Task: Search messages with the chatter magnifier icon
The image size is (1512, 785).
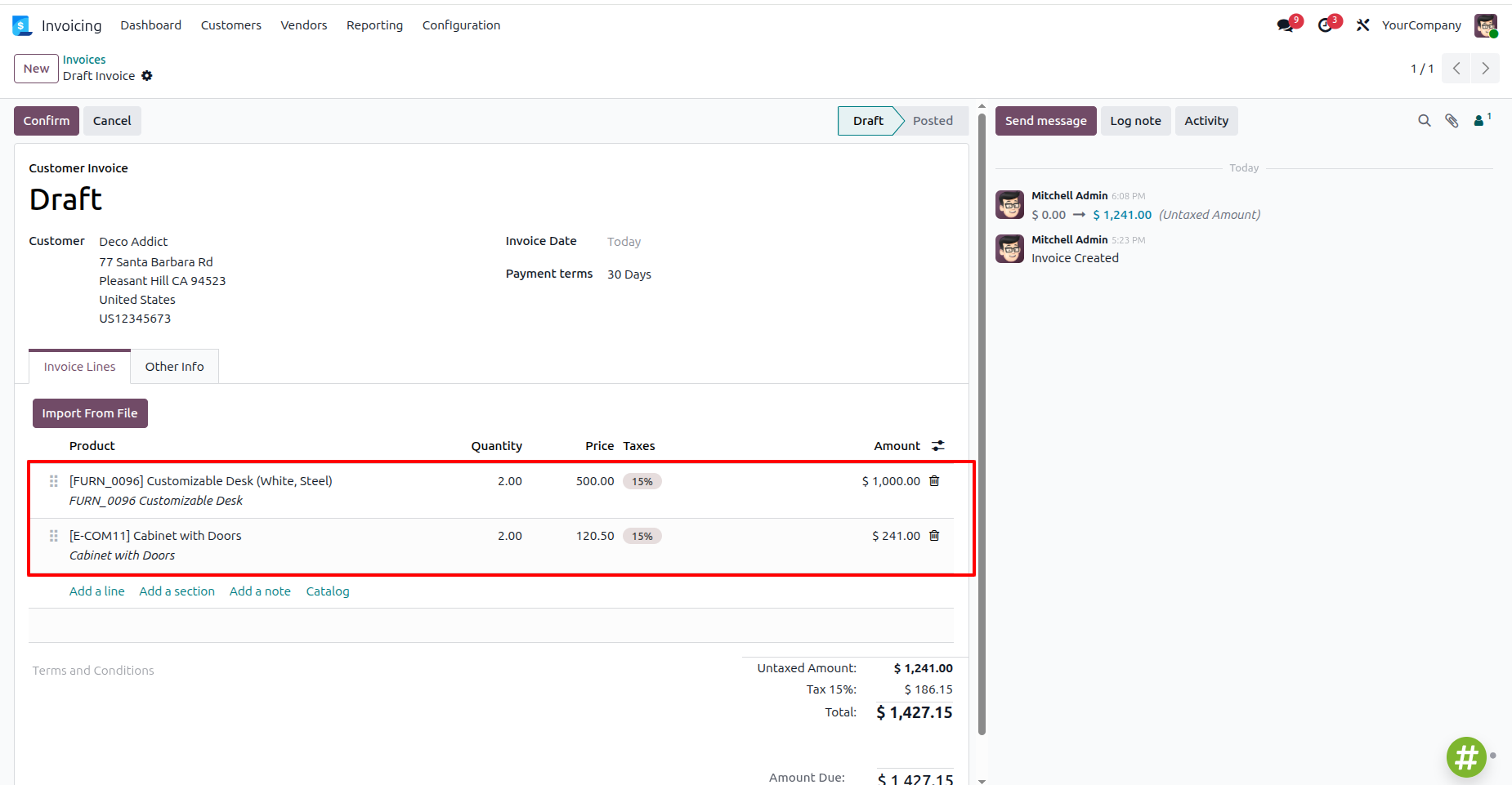Action: 1425,121
